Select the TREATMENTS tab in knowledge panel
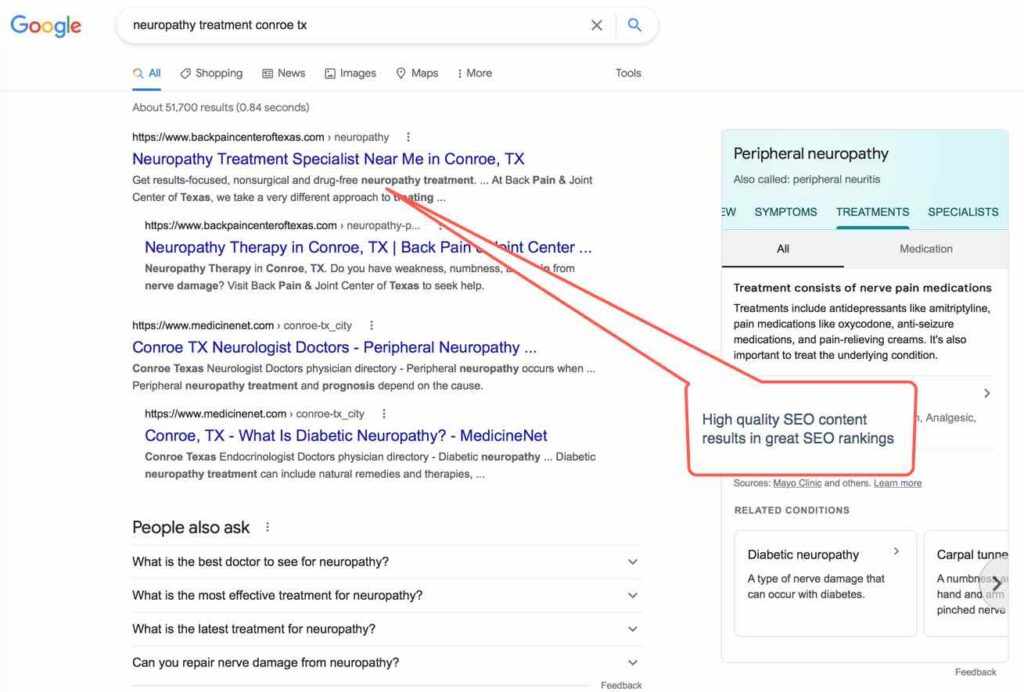Image resolution: width=1024 pixels, height=692 pixels. (872, 212)
